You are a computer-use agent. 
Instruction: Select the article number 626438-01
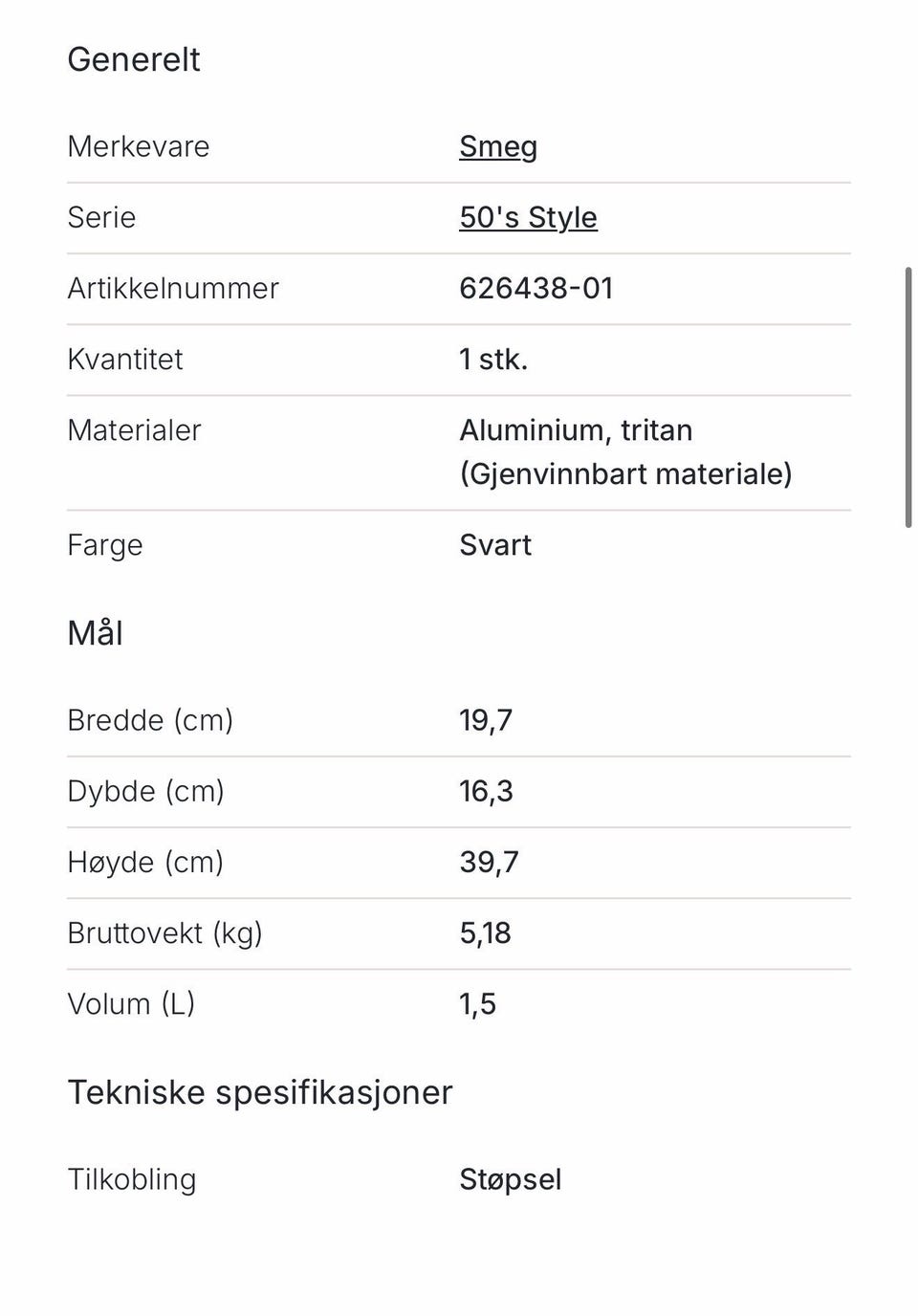536,288
